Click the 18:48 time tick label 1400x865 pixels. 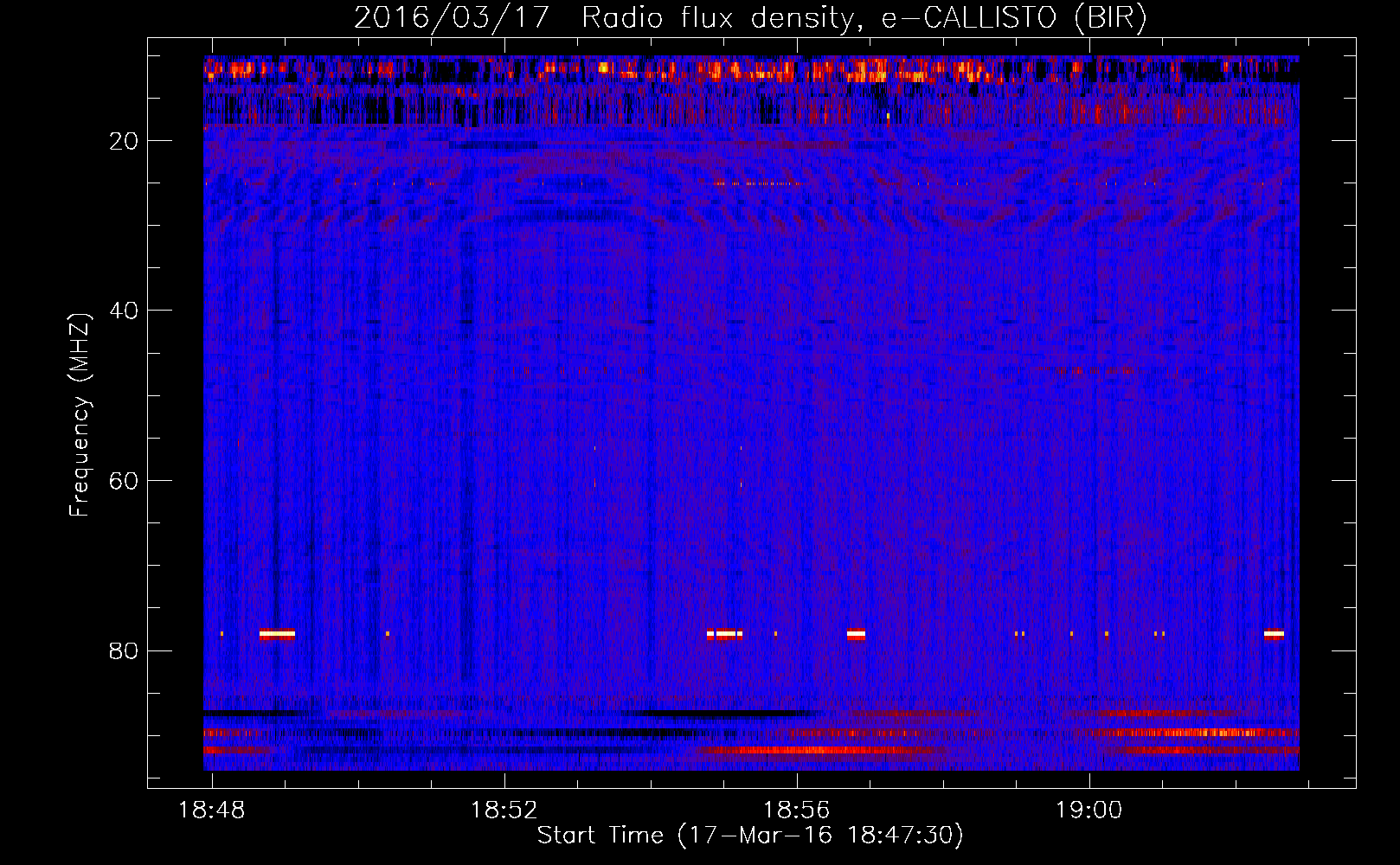pyautogui.click(x=211, y=811)
